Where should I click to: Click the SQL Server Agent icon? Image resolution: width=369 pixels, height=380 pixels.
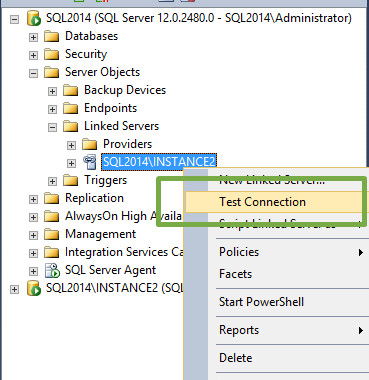(x=52, y=270)
